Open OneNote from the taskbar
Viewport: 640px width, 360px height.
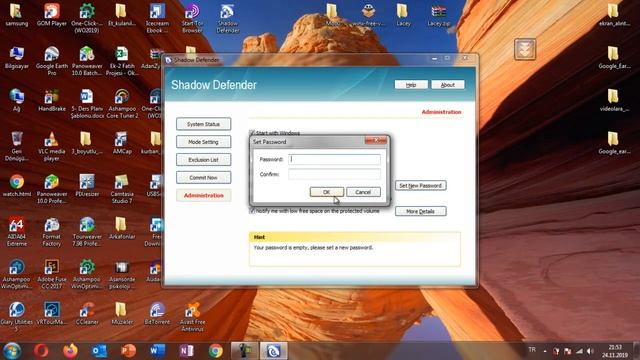[187, 351]
